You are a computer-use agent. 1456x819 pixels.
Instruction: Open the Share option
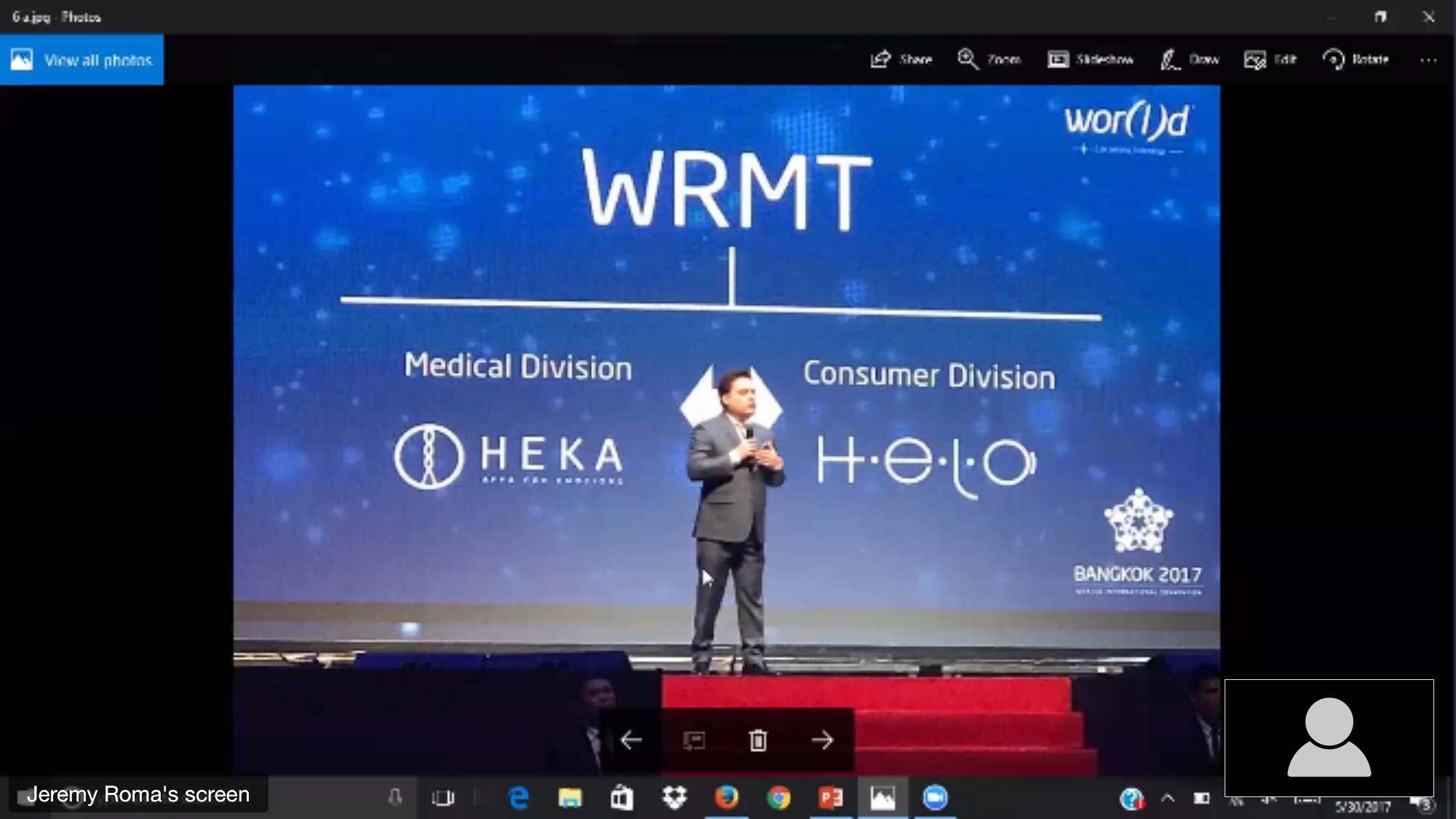901,60
